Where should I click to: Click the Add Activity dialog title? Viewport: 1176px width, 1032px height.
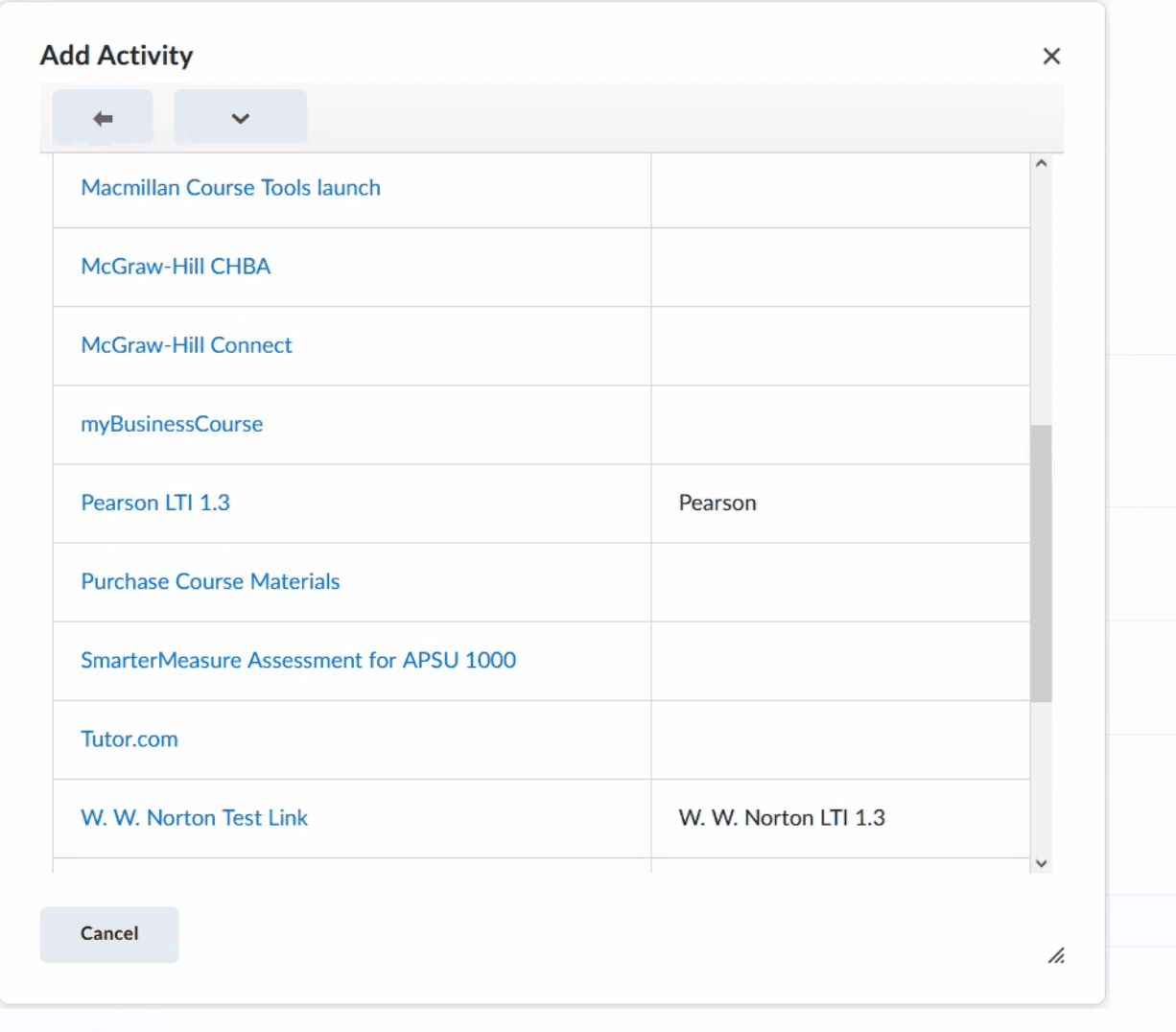click(117, 56)
